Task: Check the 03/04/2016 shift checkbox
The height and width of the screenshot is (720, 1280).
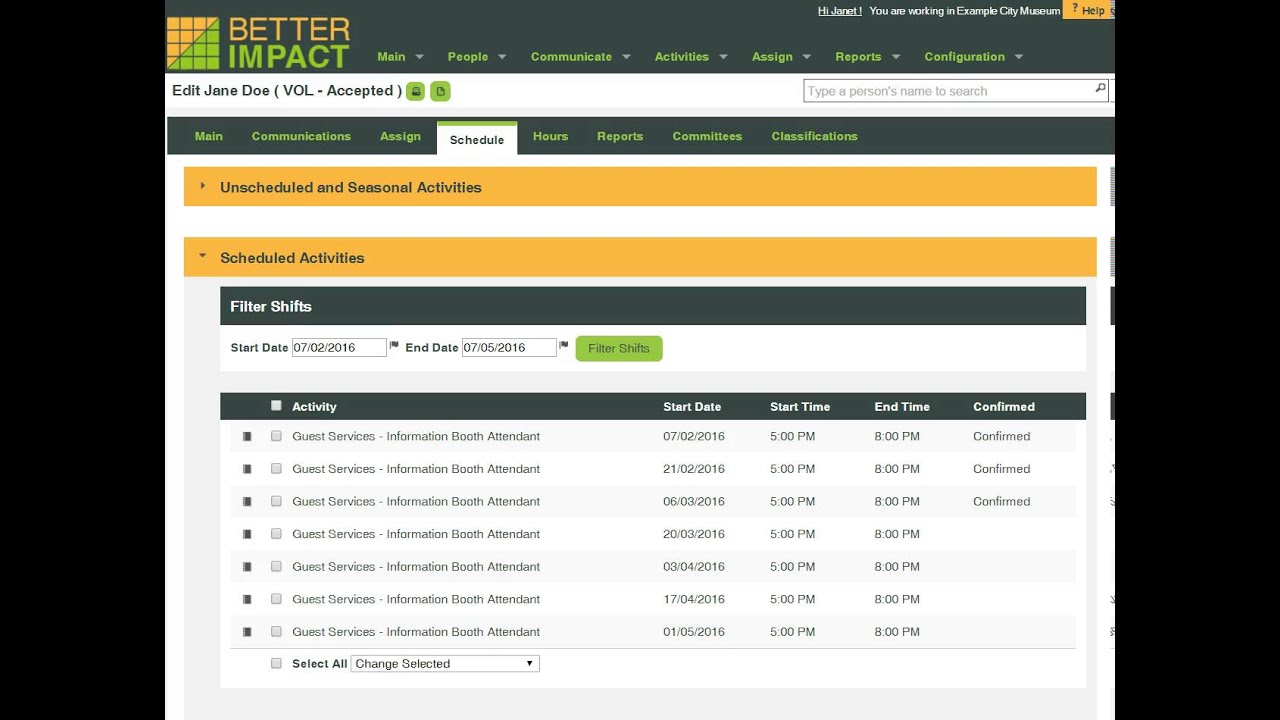Action: (276, 566)
